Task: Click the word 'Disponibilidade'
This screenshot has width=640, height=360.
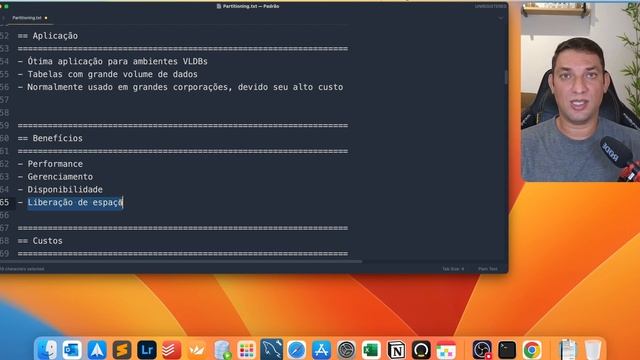Action: tap(65, 189)
